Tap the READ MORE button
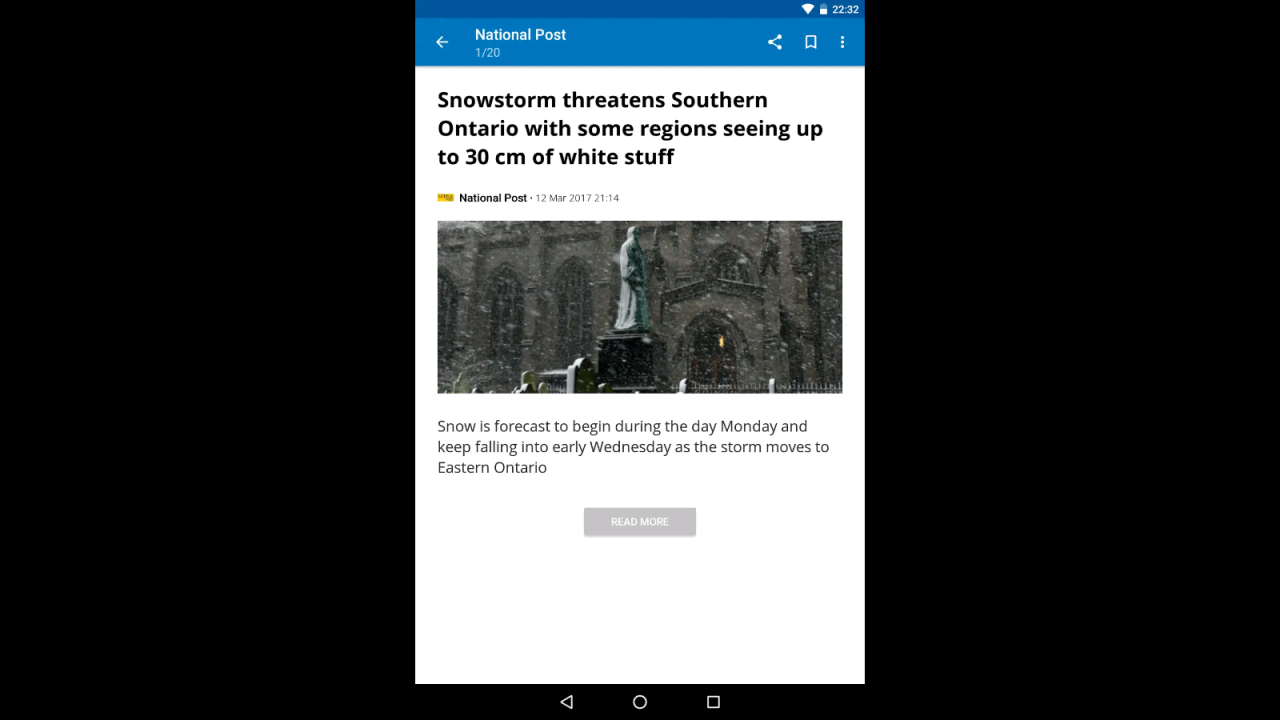This screenshot has height=720, width=1280. [x=640, y=522]
